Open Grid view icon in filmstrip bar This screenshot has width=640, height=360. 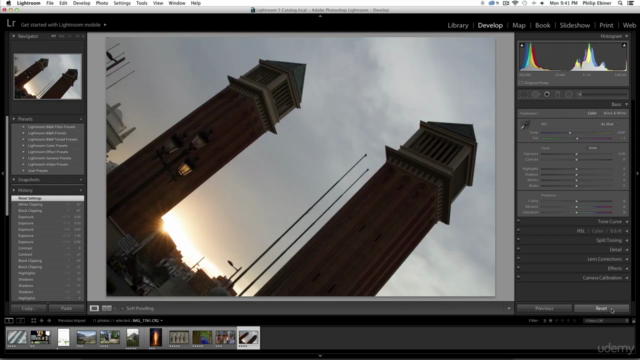point(33,320)
